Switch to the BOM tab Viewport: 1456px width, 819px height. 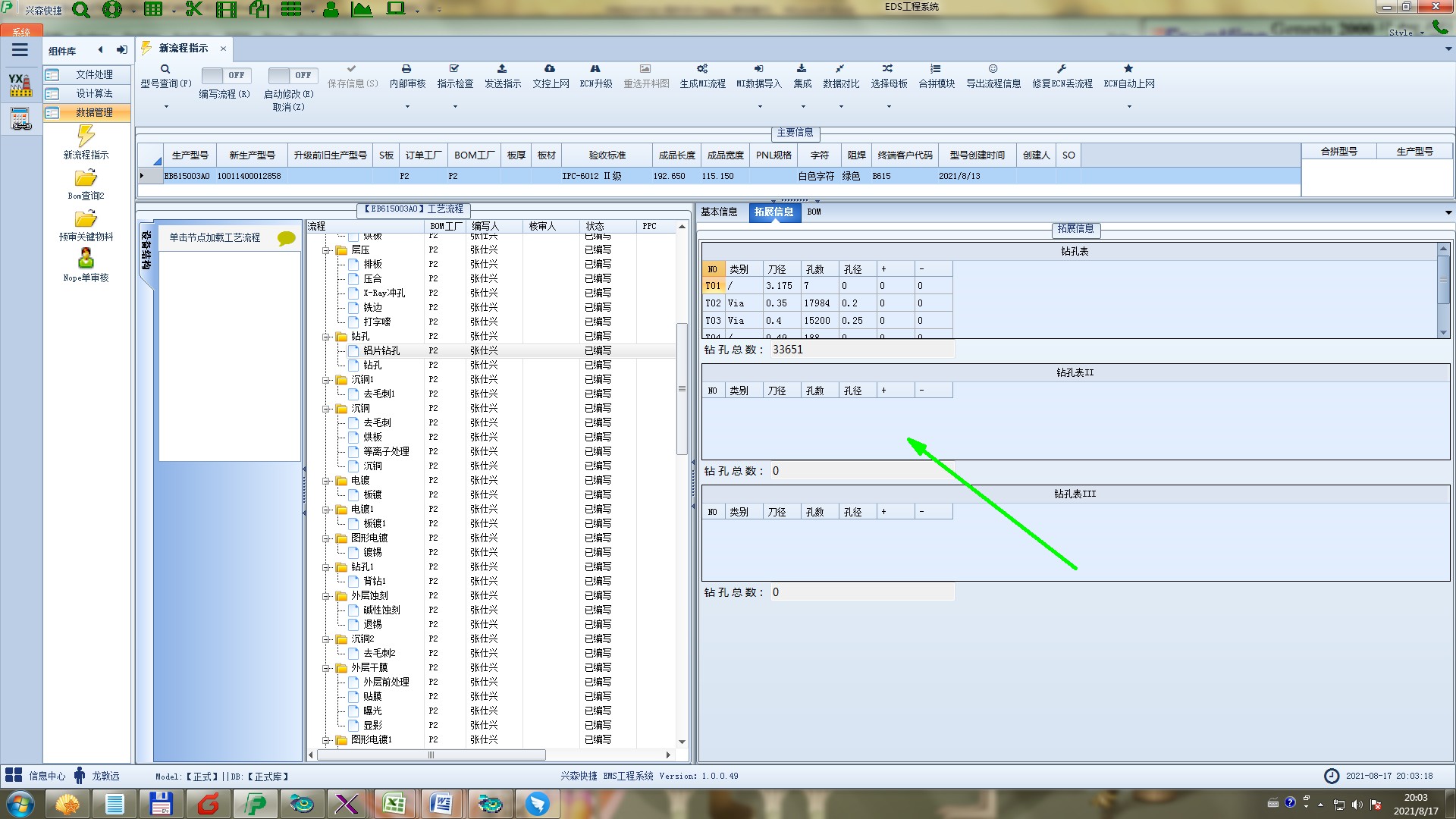tap(814, 212)
